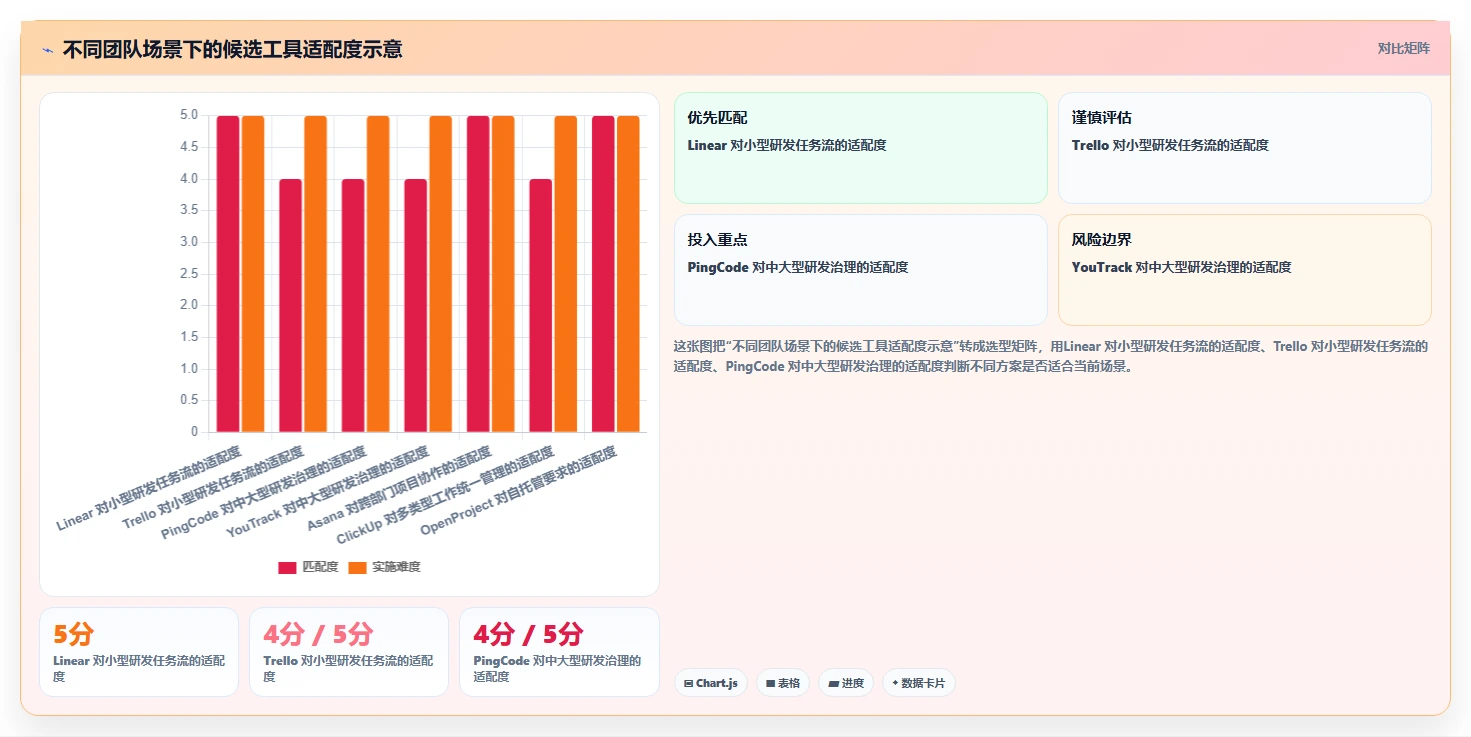The height and width of the screenshot is (737, 1471).
Task: Click the PingCode 4分 / 5分 stat card
Action: pos(559,652)
